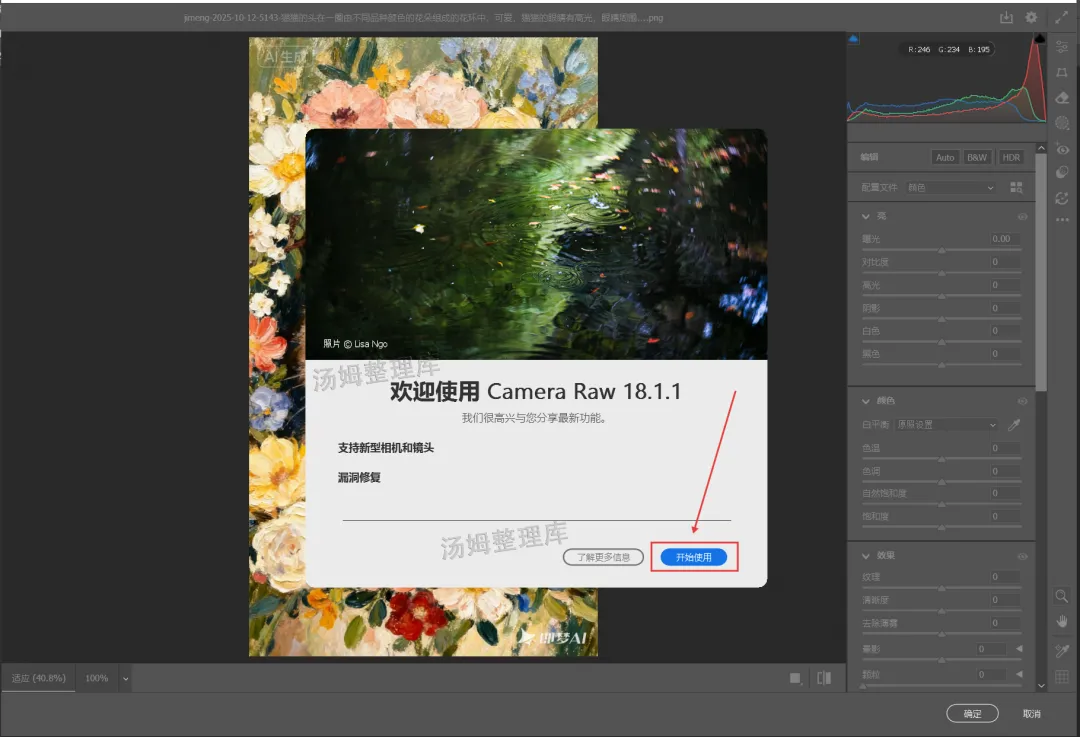Click the 了解更多信息 button
Viewport: 1080px width, 737px height.
click(603, 557)
